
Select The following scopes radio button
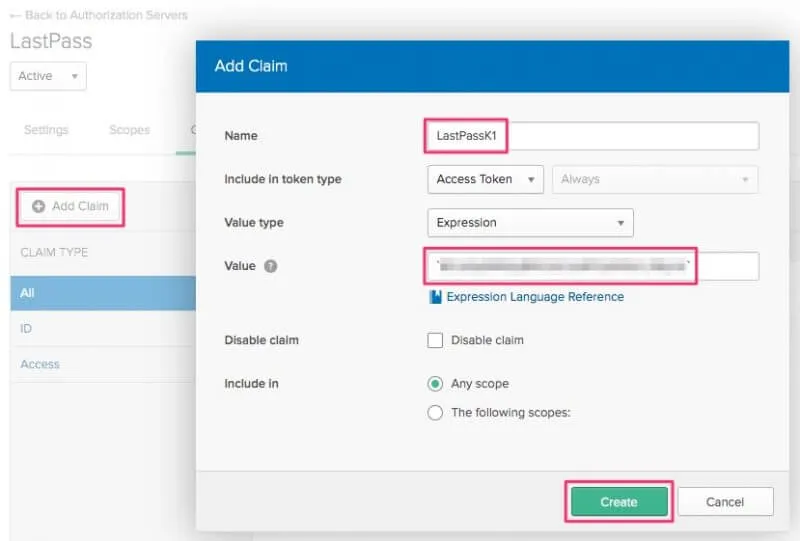coord(435,412)
